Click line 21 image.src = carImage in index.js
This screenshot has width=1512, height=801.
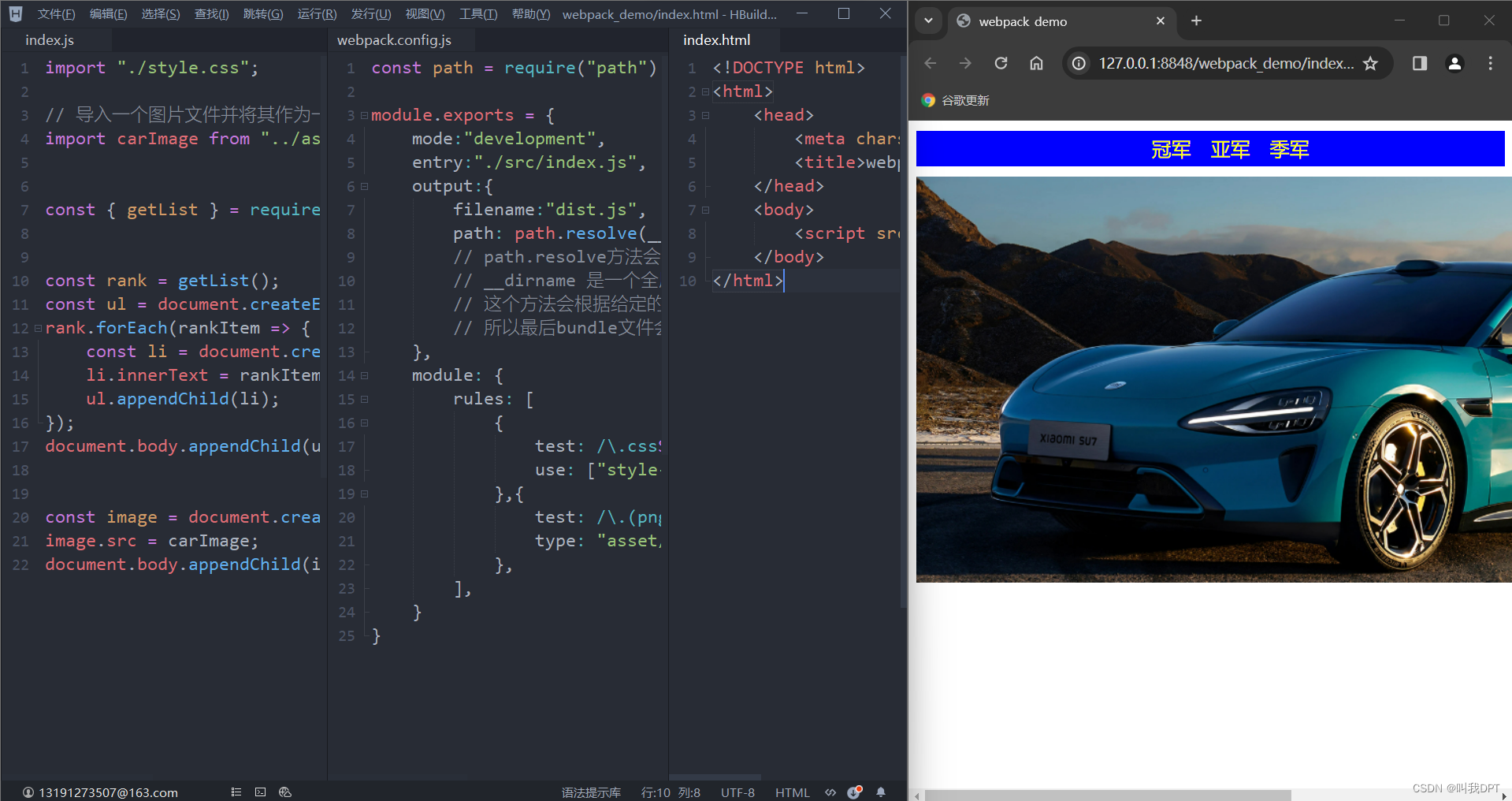[x=151, y=541]
